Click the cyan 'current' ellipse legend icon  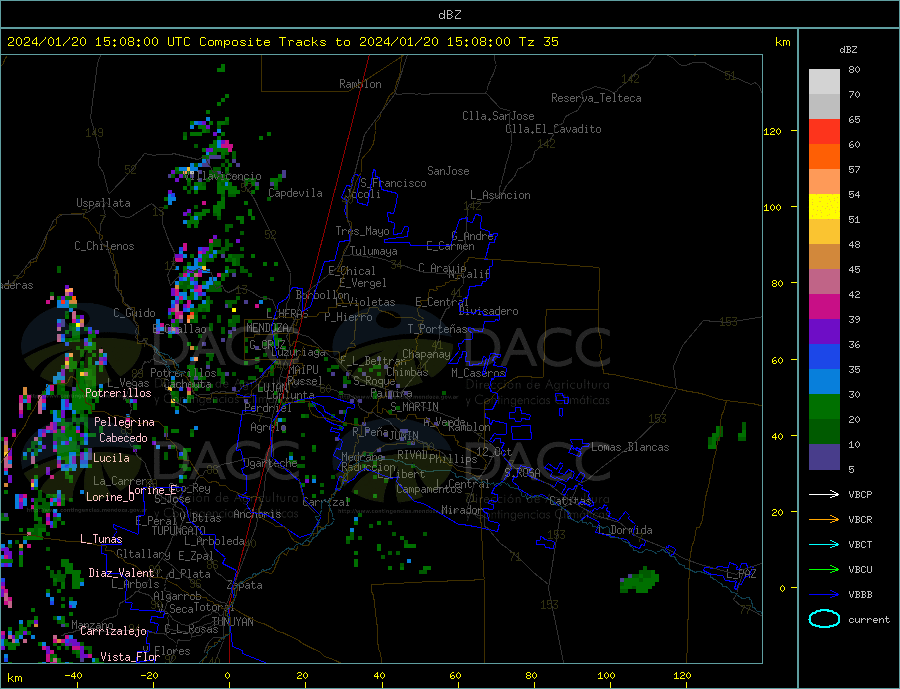point(824,619)
